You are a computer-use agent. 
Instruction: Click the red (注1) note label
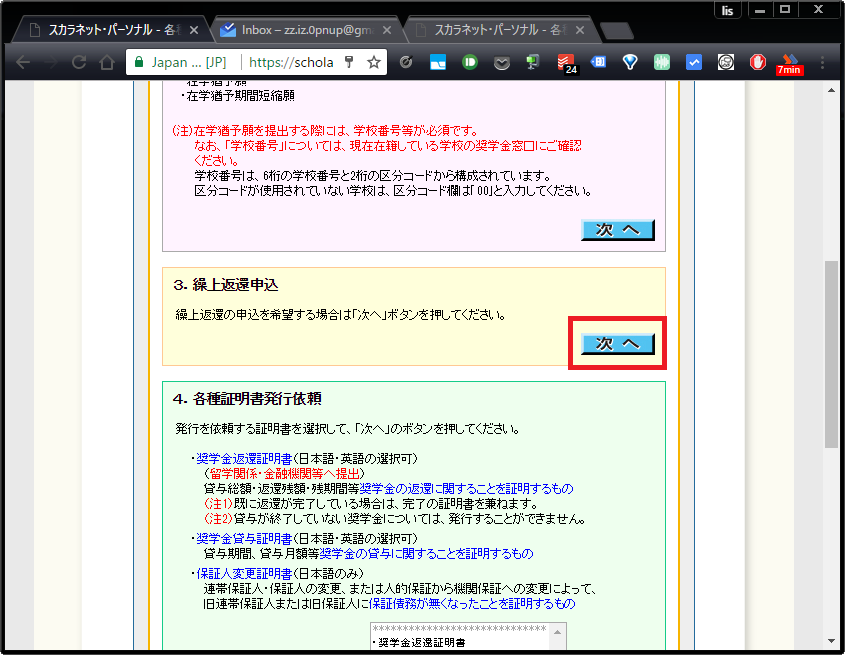point(218,504)
